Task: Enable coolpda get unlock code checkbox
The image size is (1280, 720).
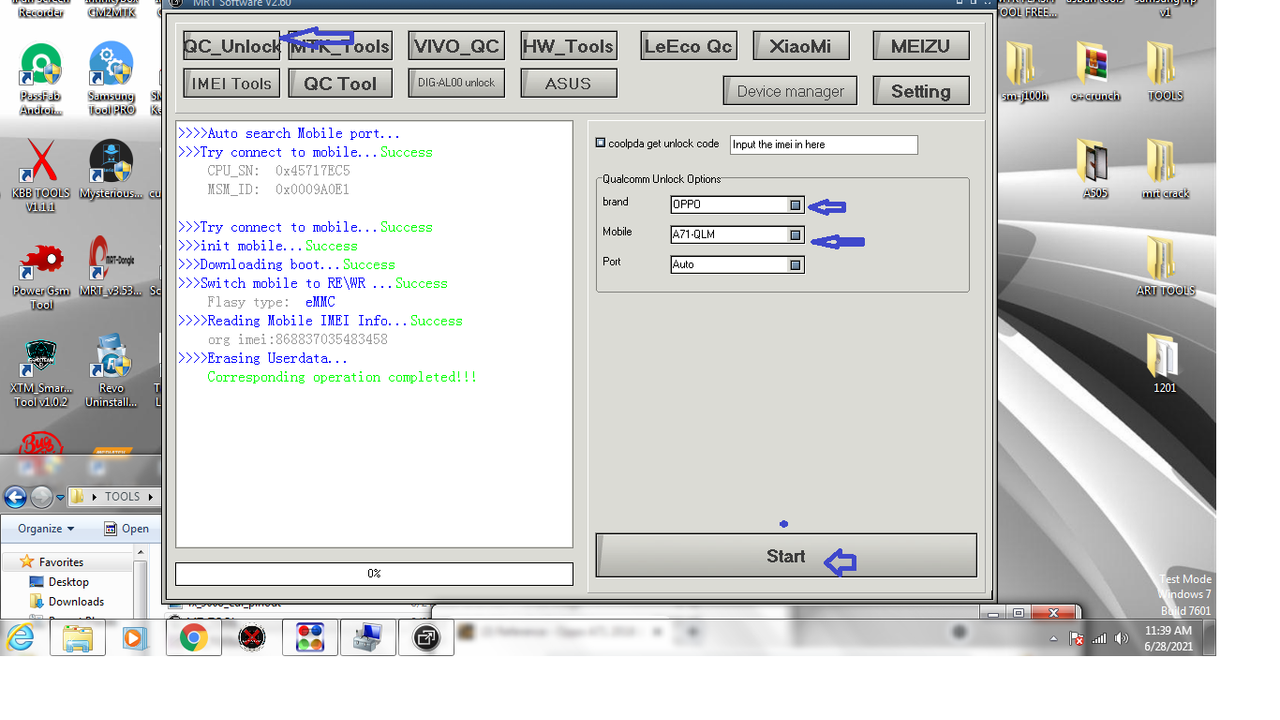Action: coord(600,143)
